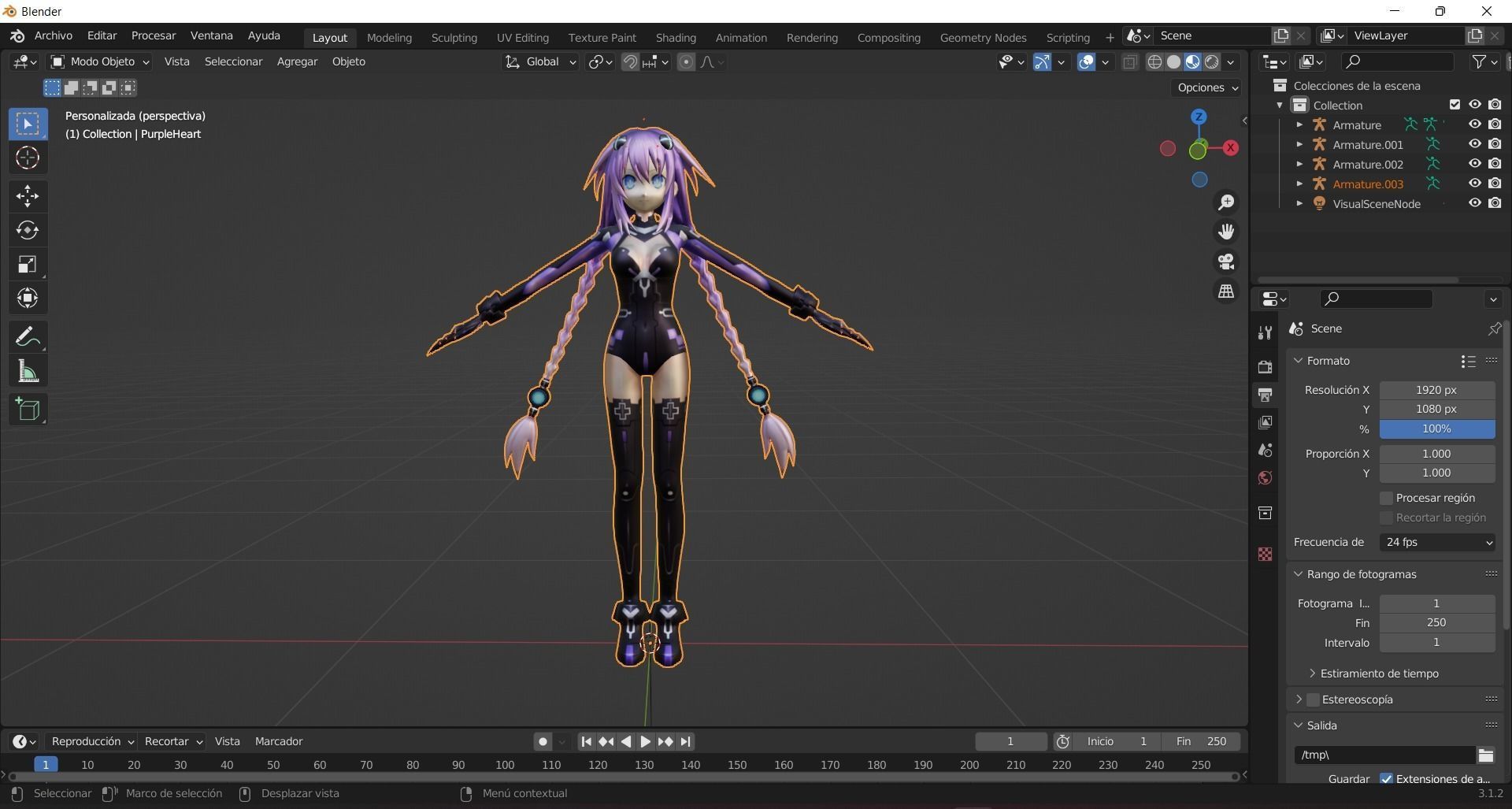Open Marcador menu in timeline
Screen dimensions: 1512x809
point(279,741)
